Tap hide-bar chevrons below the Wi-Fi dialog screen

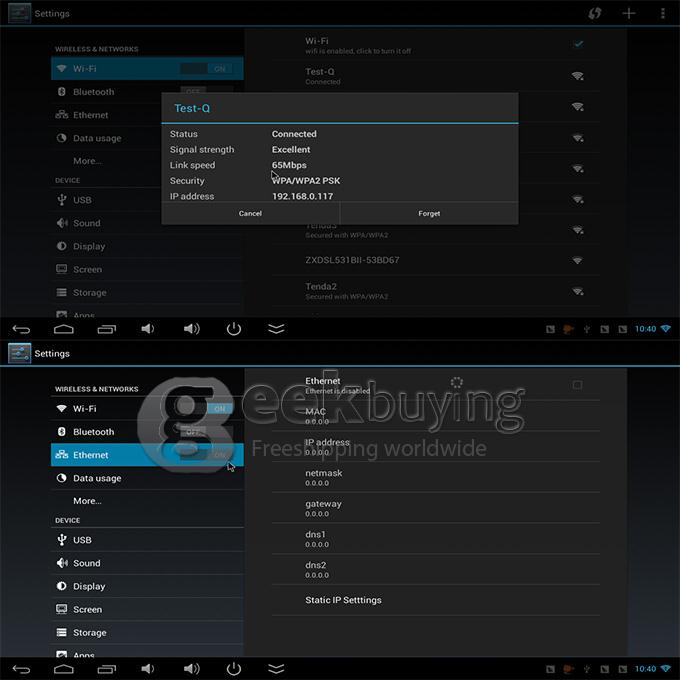(276, 329)
